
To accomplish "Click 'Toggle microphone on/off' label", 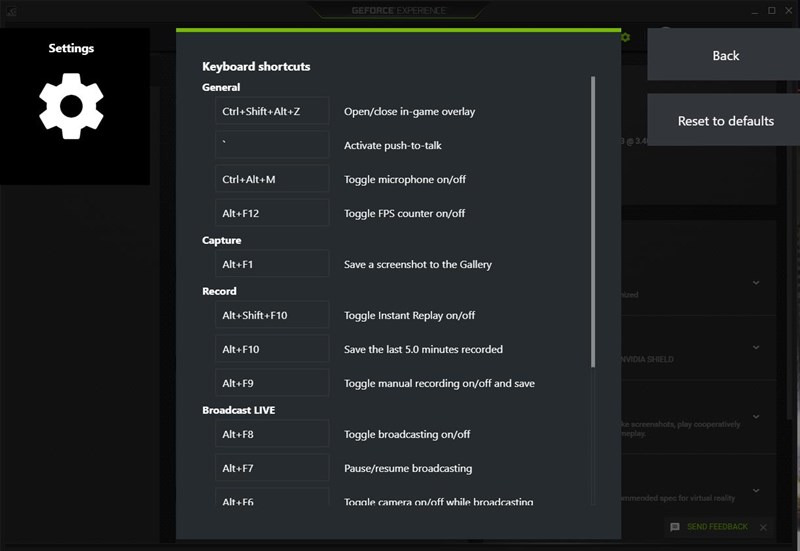I will coord(405,180).
